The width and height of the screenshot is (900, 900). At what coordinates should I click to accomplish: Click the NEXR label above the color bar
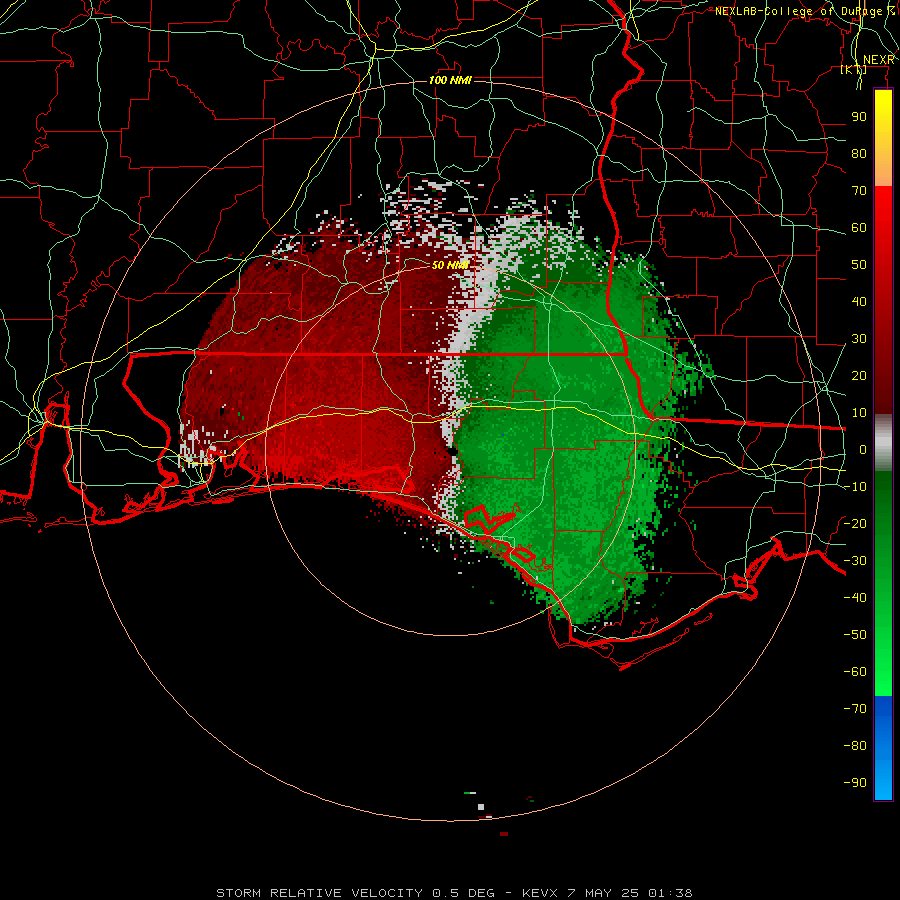[x=879, y=60]
